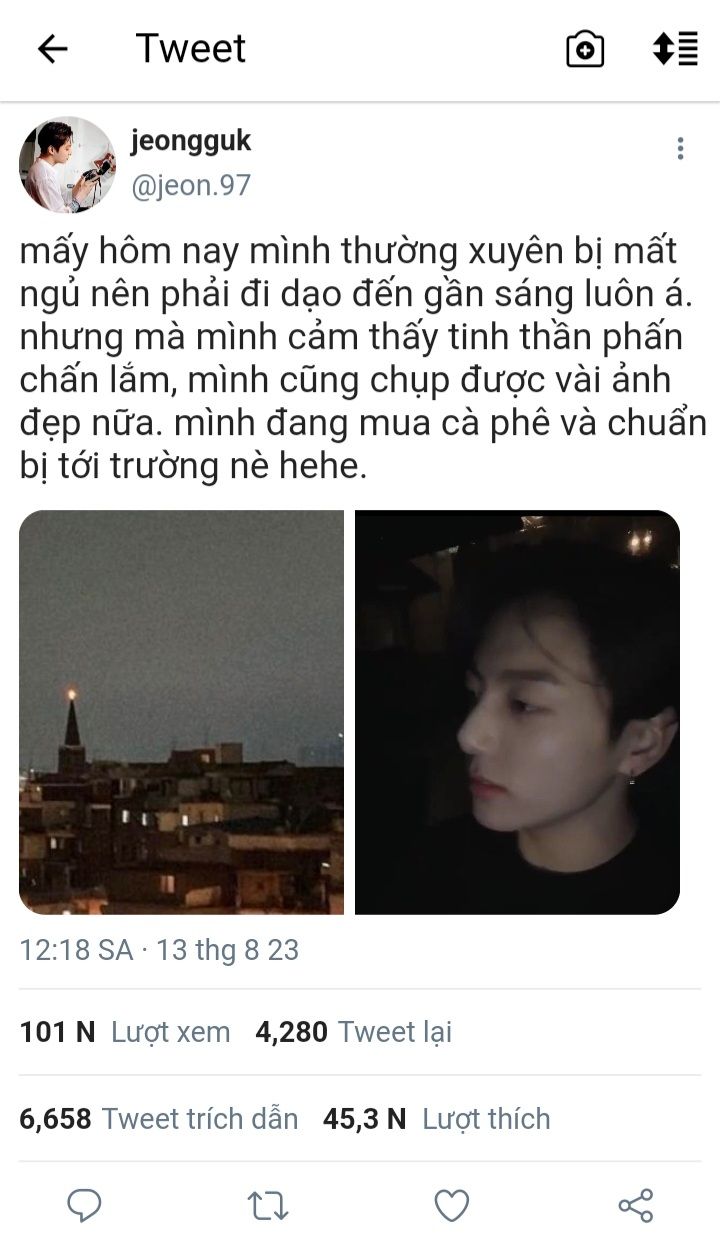Tap the Tweet header title
720x1250 pixels.
191,48
